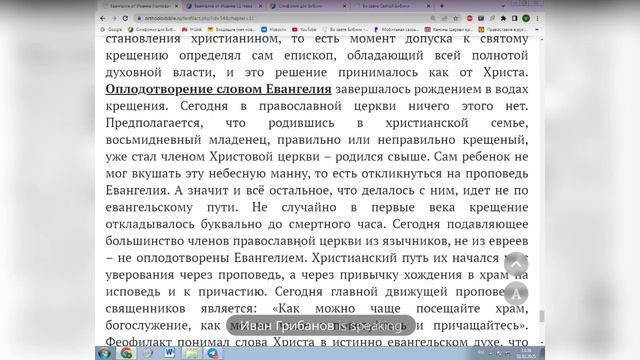The width and height of the screenshot is (640, 360).
Task: Open Microsoft Word from the taskbar
Action: (169, 353)
